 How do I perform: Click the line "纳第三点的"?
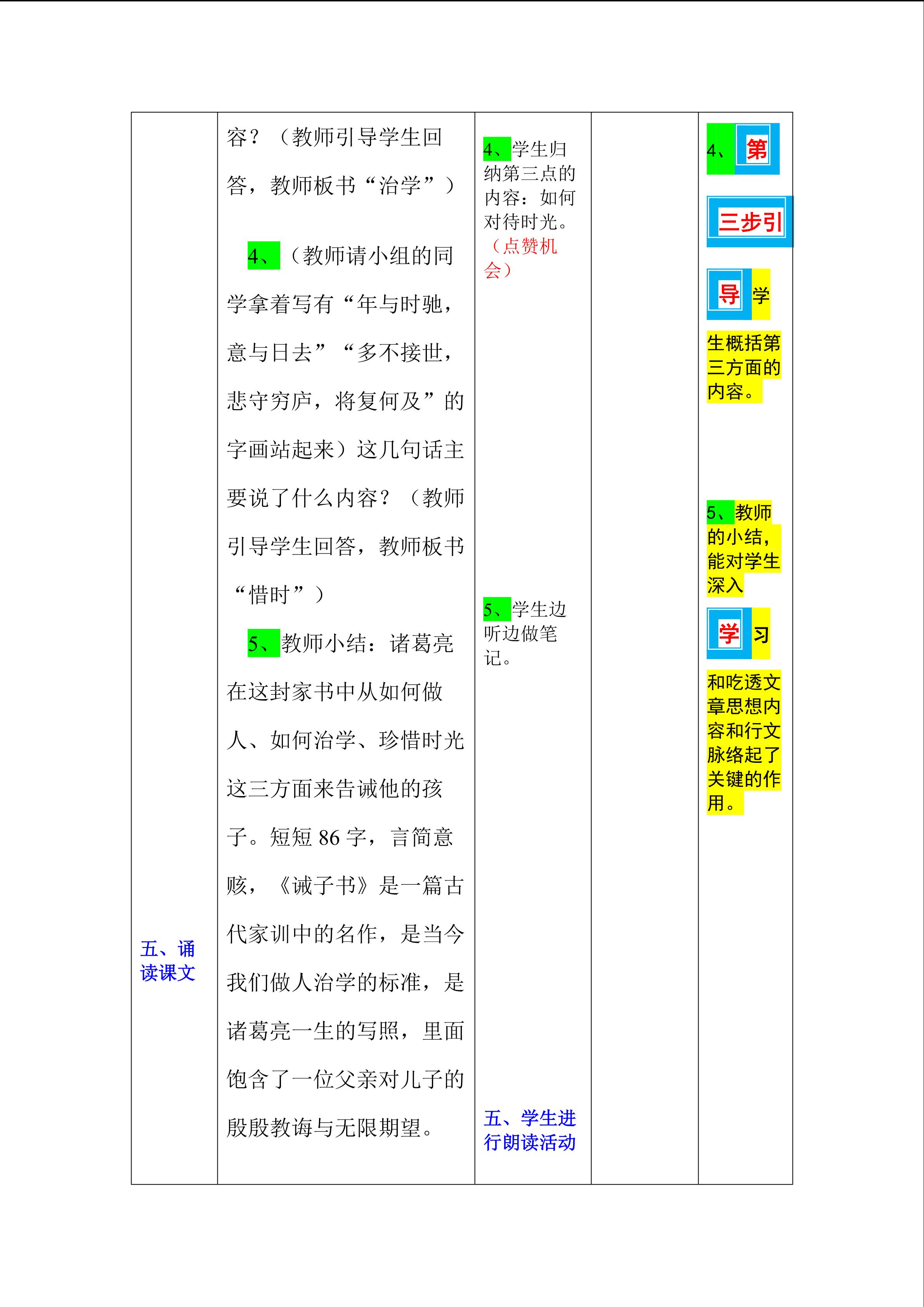[530, 173]
